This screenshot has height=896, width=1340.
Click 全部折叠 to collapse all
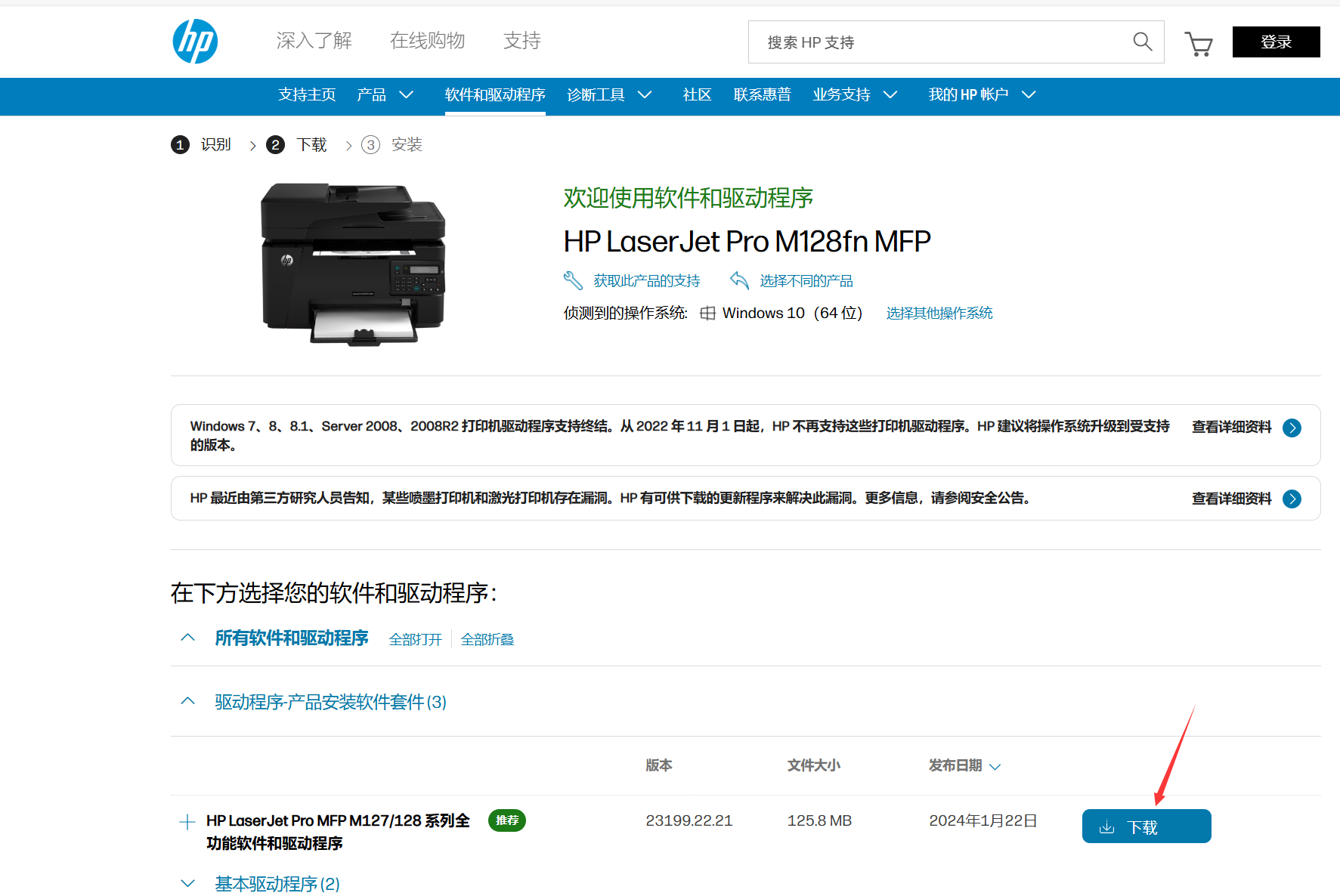click(487, 639)
